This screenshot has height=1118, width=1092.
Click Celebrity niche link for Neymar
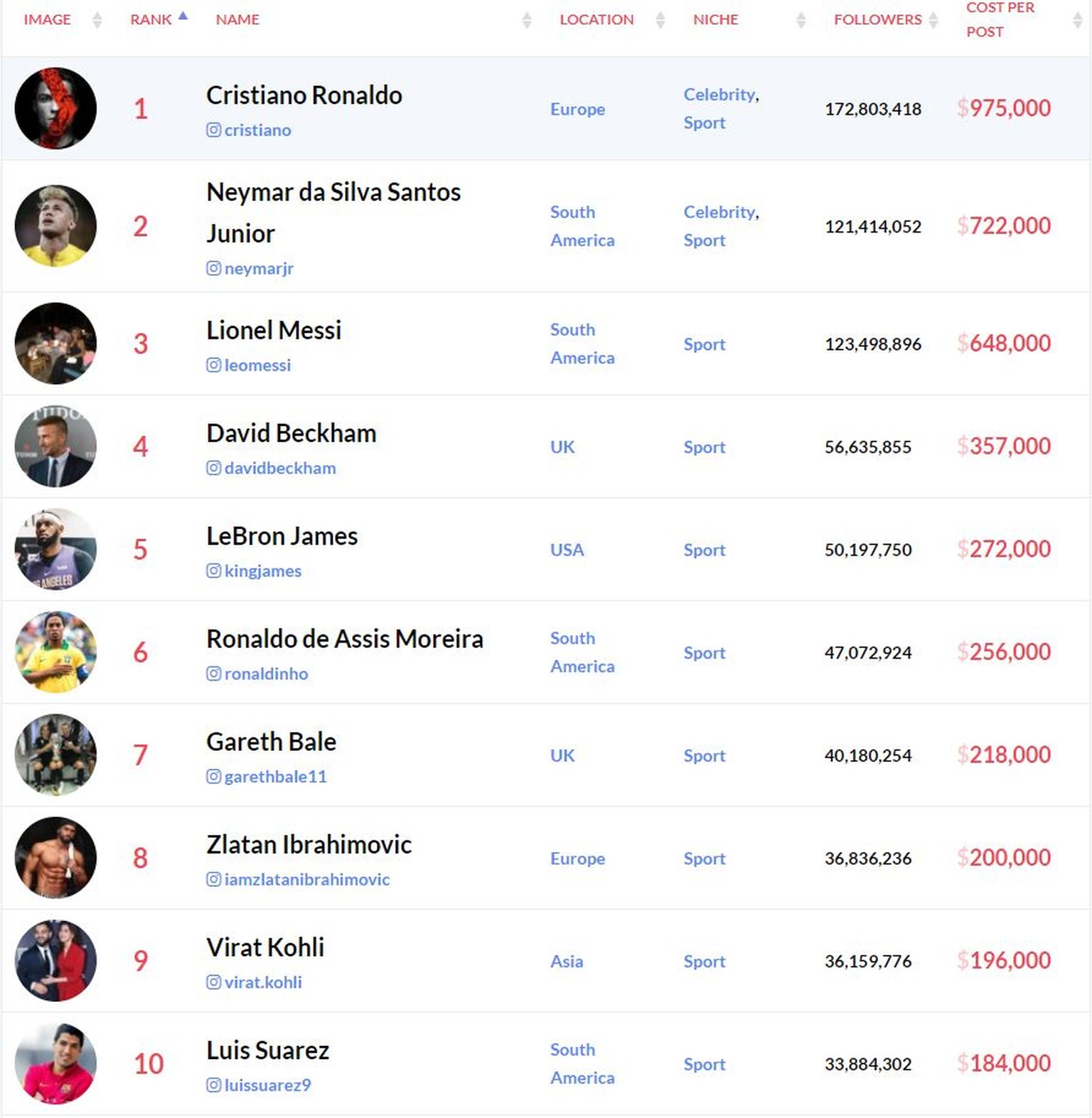[x=719, y=212]
